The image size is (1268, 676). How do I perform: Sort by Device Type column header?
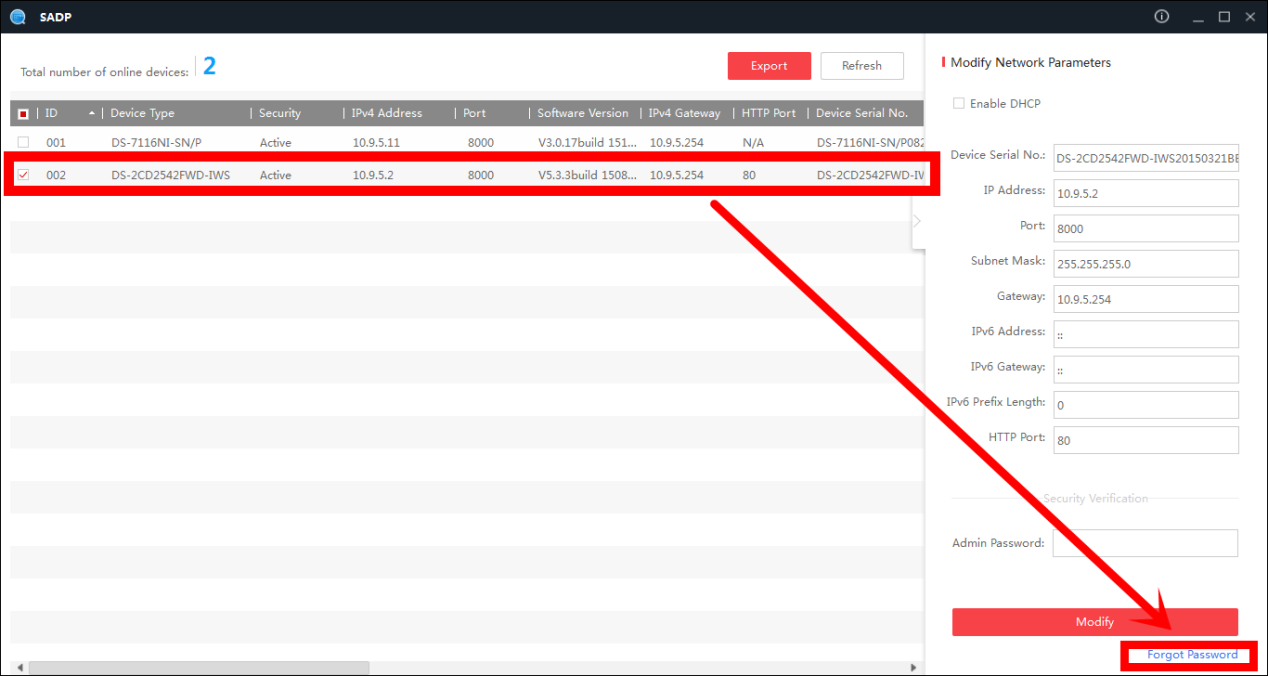[143, 113]
